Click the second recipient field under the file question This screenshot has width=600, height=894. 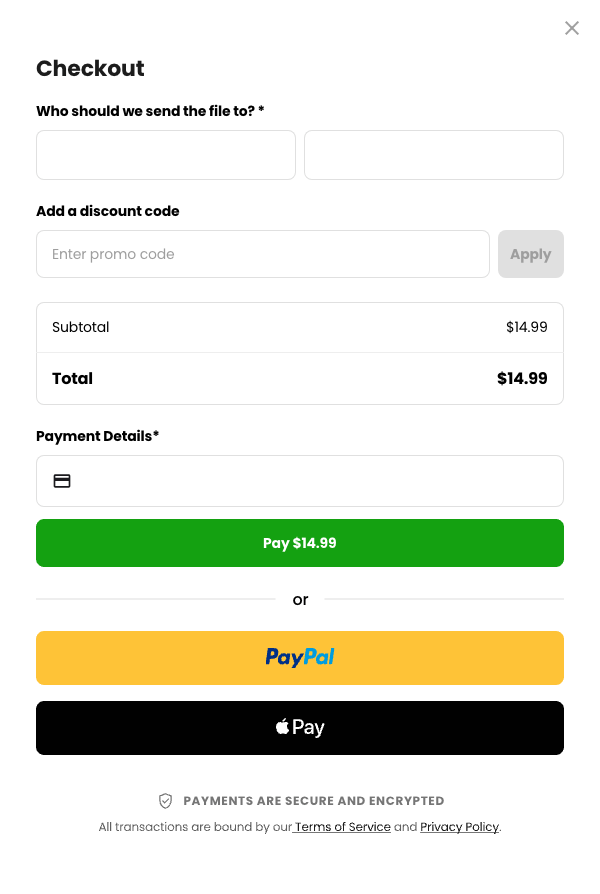tap(433, 155)
